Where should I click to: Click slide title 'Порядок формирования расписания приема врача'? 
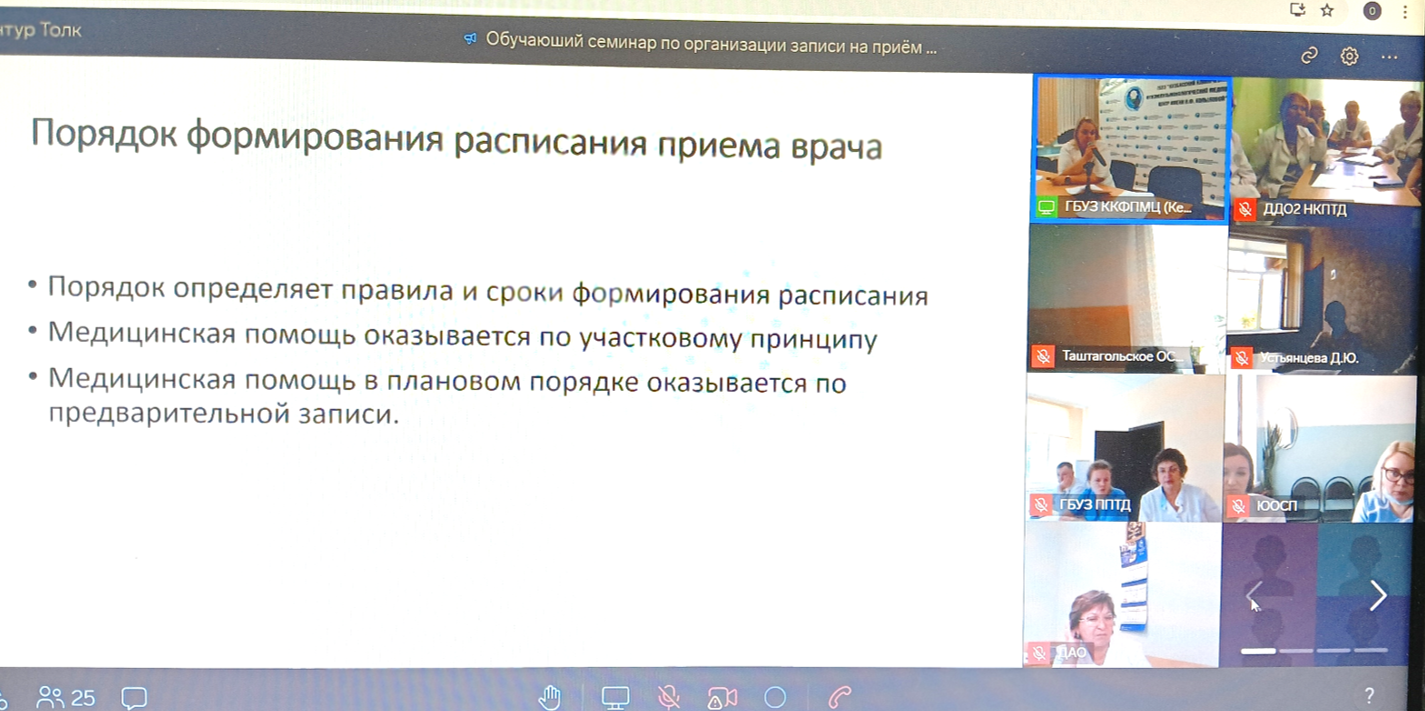pyautogui.click(x=456, y=139)
